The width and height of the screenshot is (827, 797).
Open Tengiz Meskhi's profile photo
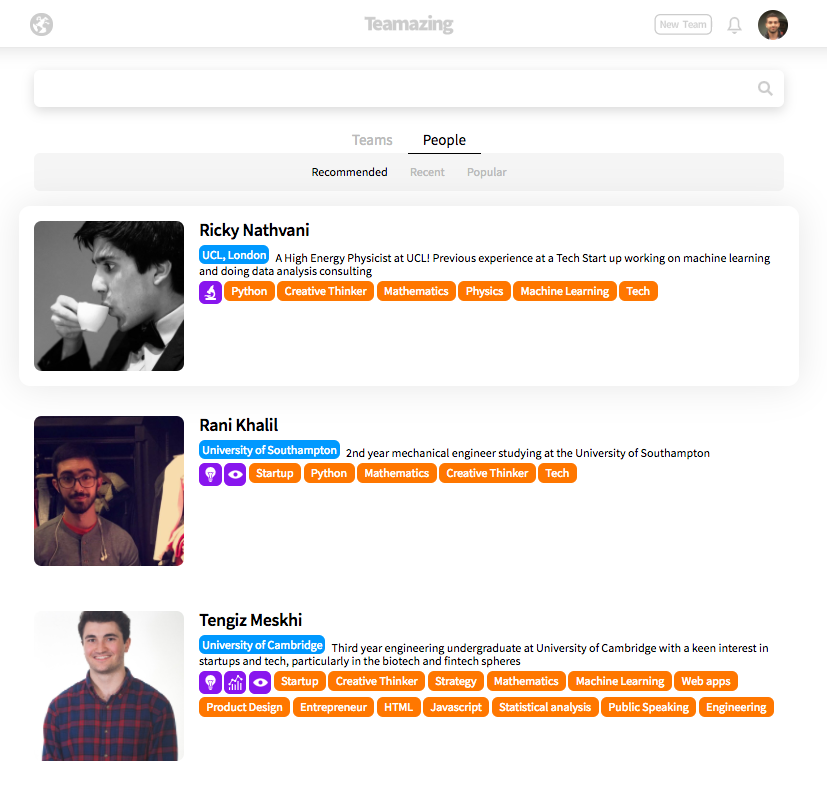pos(109,685)
